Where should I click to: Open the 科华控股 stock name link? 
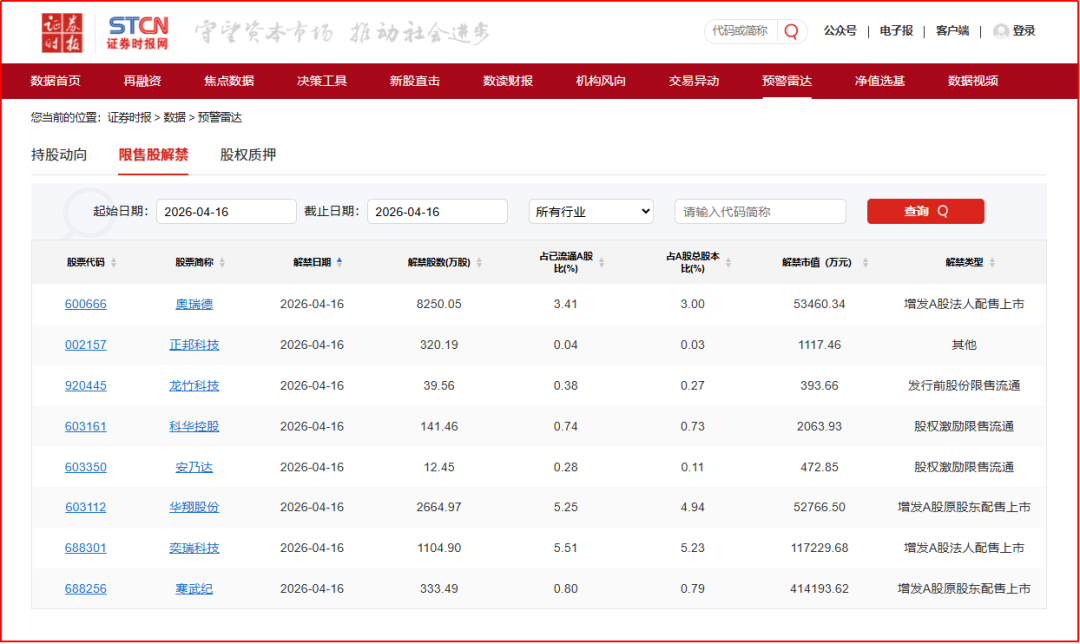[194, 426]
